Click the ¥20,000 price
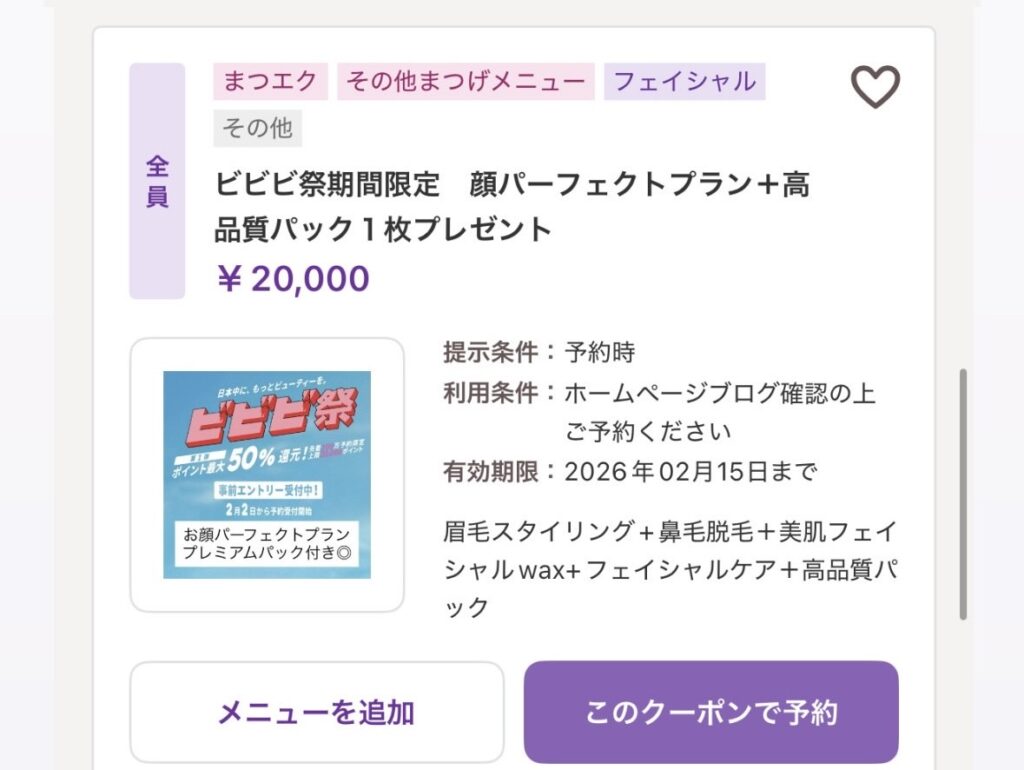 293,279
